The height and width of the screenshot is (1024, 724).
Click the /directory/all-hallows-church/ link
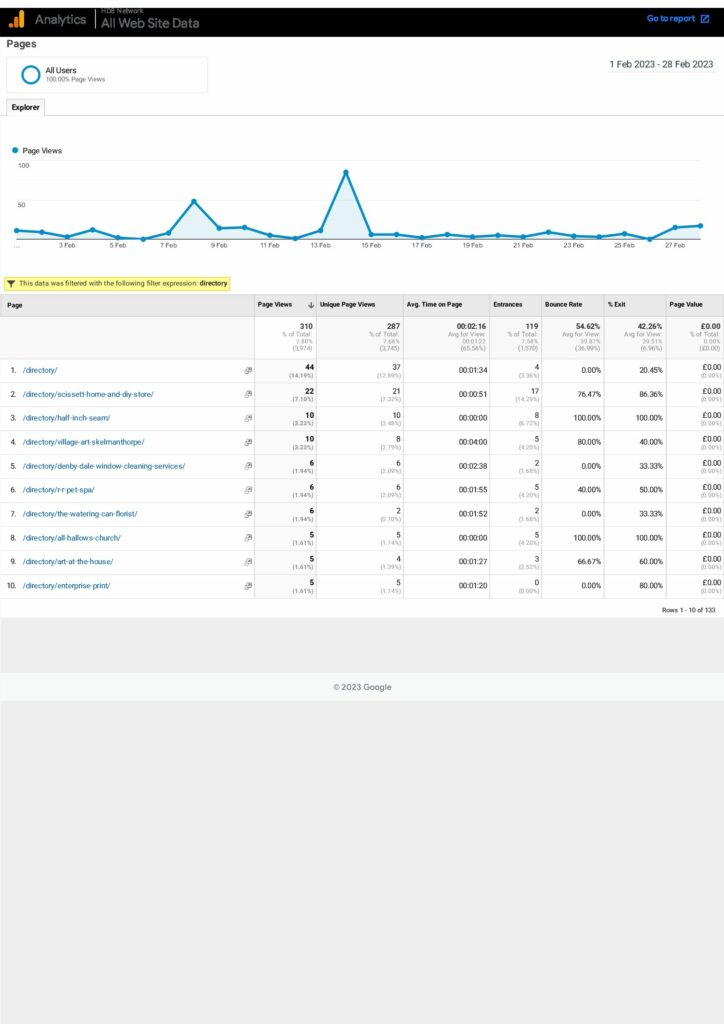tap(72, 538)
